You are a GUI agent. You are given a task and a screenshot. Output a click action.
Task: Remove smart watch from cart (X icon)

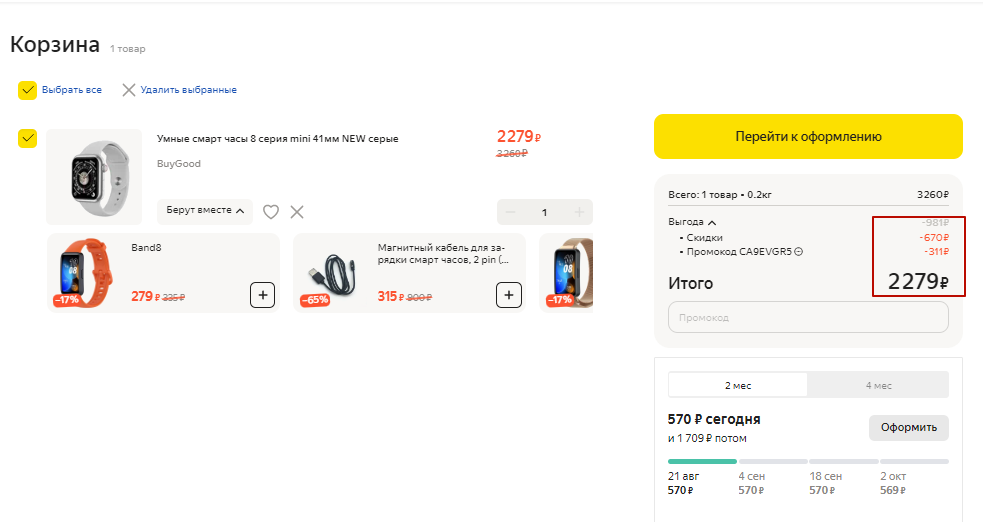coord(297,212)
